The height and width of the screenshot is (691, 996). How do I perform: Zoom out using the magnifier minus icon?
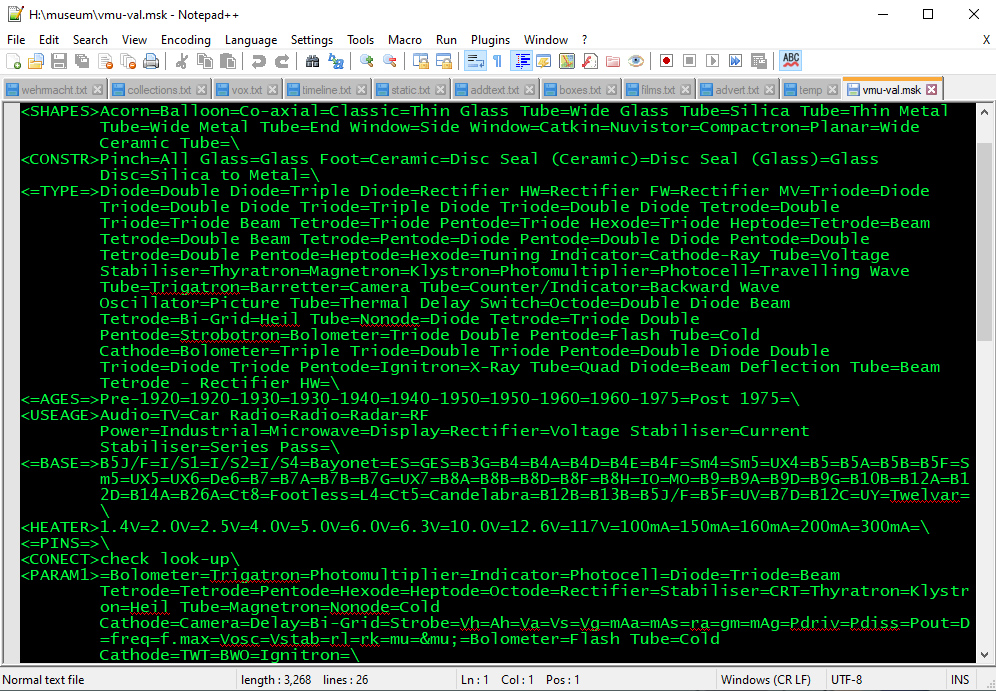pyautogui.click(x=389, y=61)
